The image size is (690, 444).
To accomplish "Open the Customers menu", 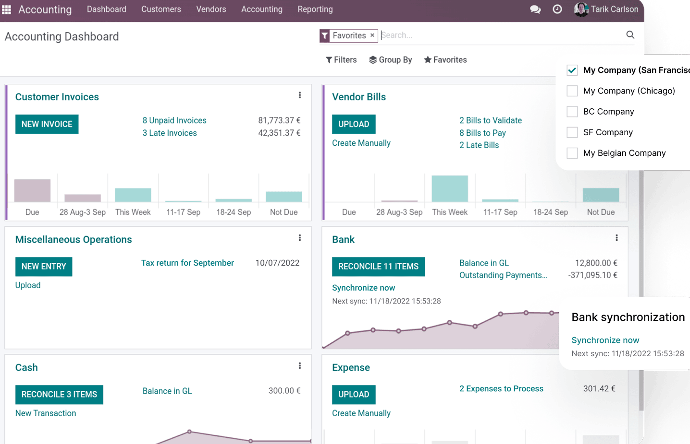I will (161, 9).
